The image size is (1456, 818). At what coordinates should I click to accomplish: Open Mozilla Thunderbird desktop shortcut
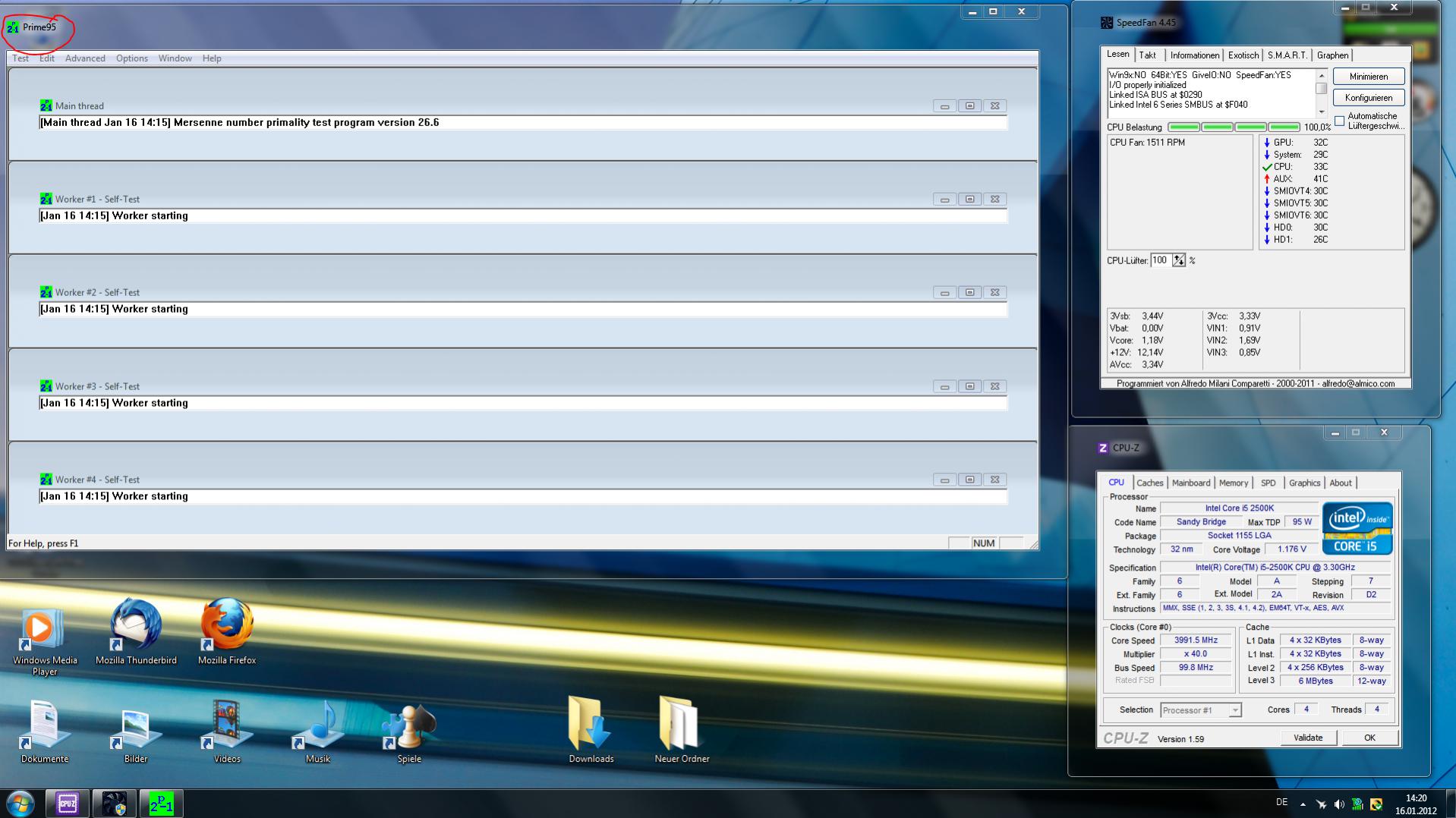coord(136,633)
